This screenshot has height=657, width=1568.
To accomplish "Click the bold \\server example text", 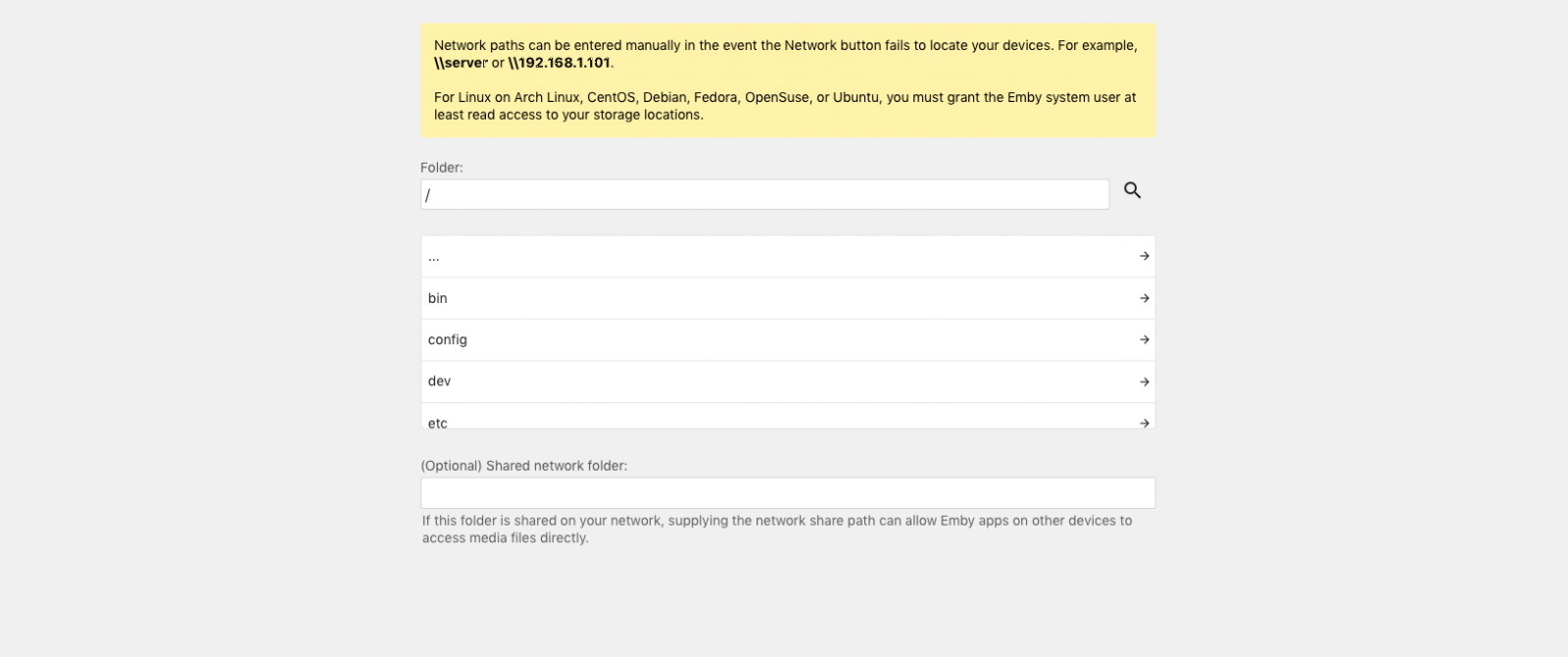I will pos(461,63).
